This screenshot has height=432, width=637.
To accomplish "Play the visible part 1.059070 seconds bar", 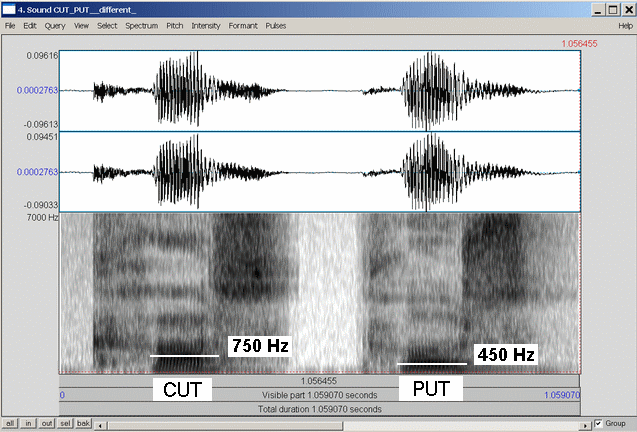I will [320, 395].
